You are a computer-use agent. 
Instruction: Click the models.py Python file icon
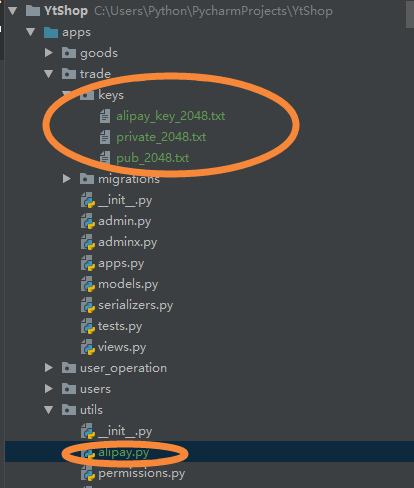(88, 284)
